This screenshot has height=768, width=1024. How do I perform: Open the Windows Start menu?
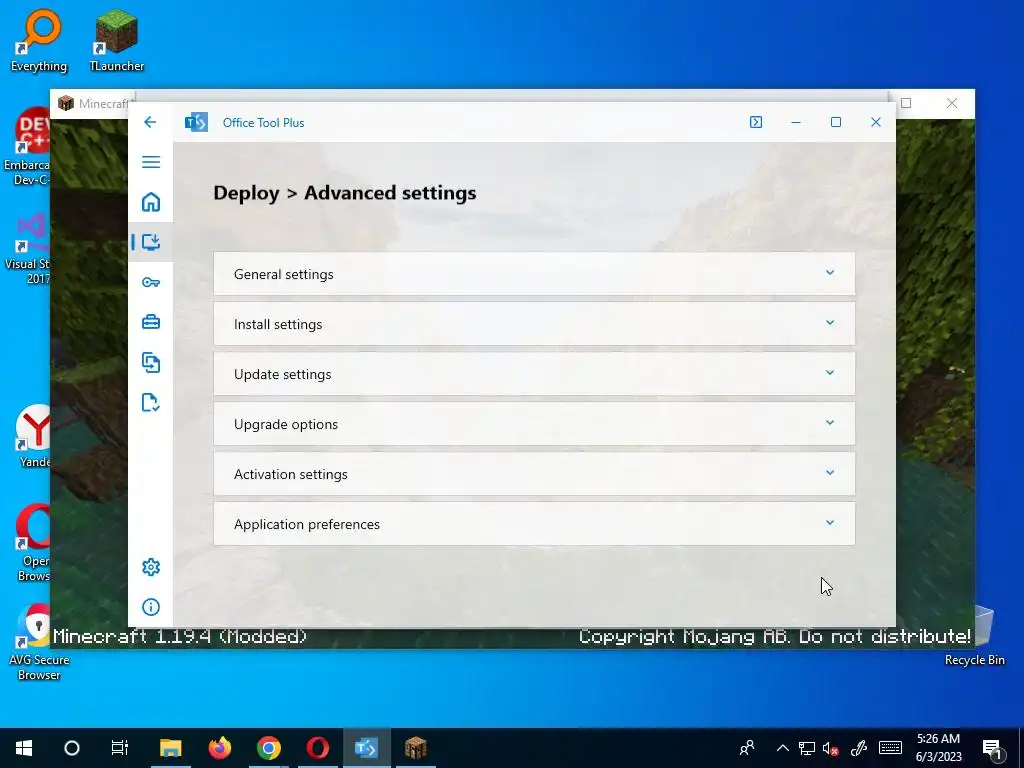tap(24, 748)
